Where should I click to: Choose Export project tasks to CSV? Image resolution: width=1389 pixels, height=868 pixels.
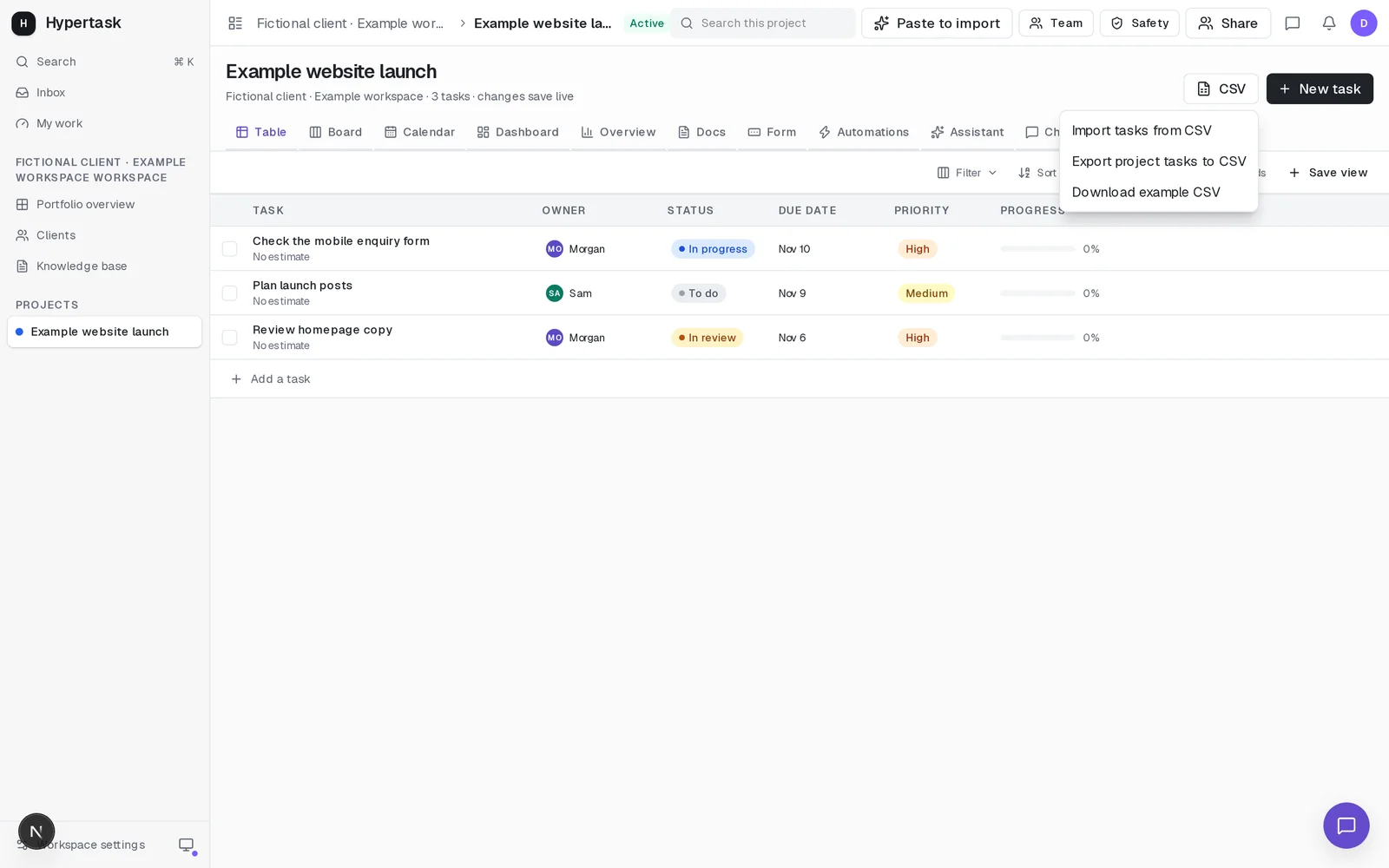pyautogui.click(x=1159, y=161)
